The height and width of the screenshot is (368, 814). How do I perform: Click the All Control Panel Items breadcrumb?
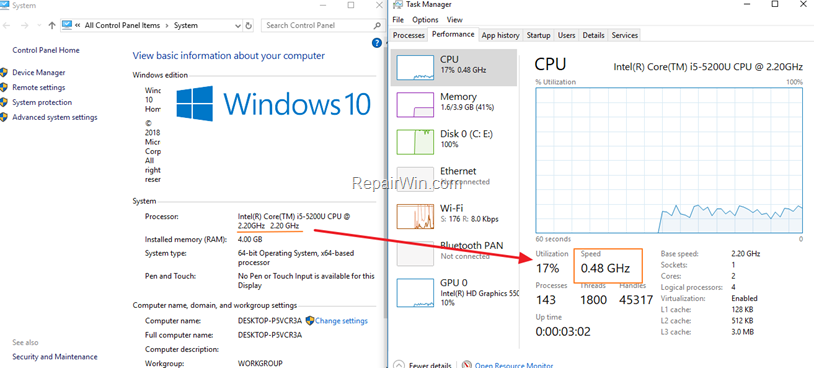pos(124,25)
